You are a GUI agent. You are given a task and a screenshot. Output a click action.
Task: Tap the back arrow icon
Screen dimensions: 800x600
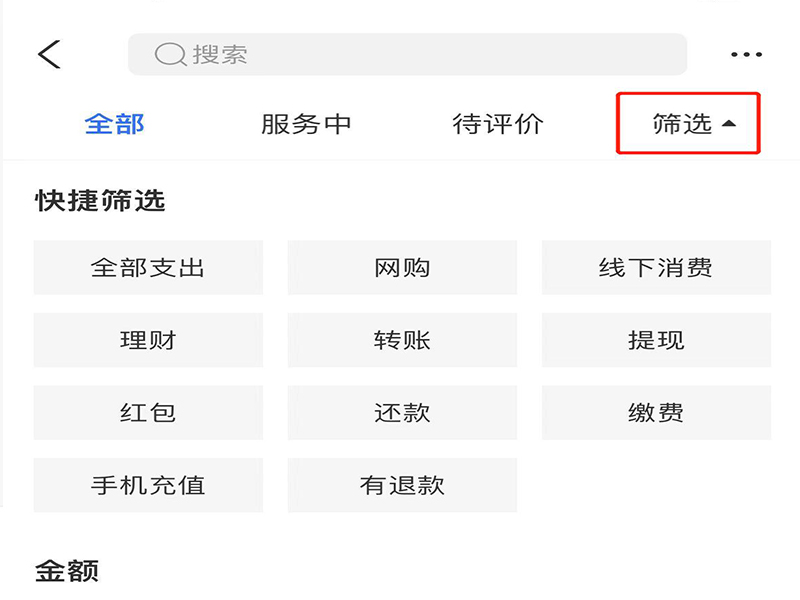[49, 54]
